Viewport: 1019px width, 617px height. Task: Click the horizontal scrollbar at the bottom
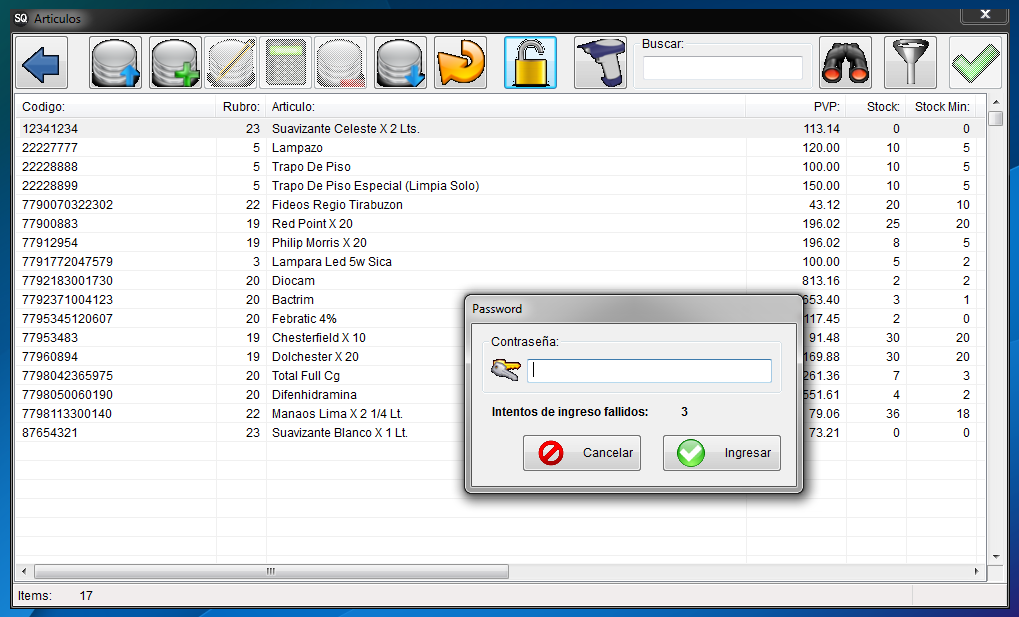[270, 571]
